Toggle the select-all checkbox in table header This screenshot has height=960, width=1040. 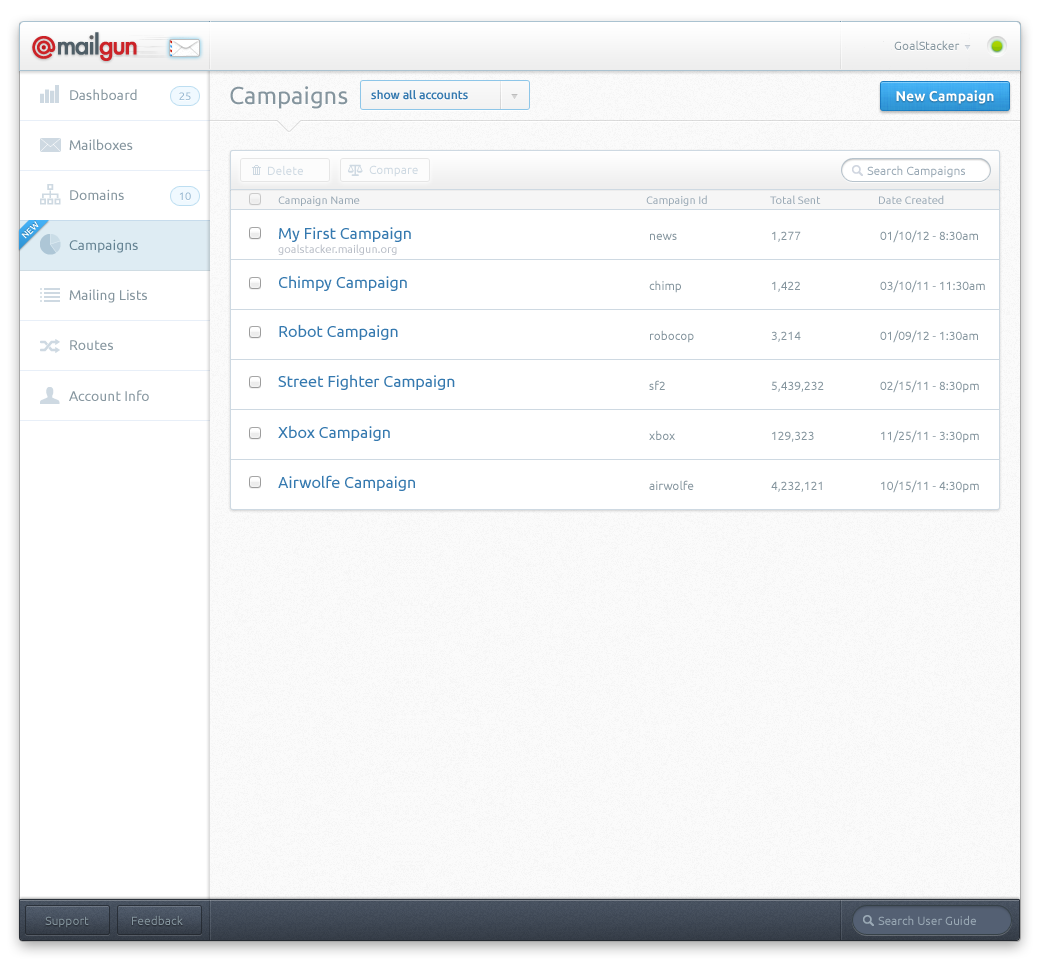[x=255, y=200]
